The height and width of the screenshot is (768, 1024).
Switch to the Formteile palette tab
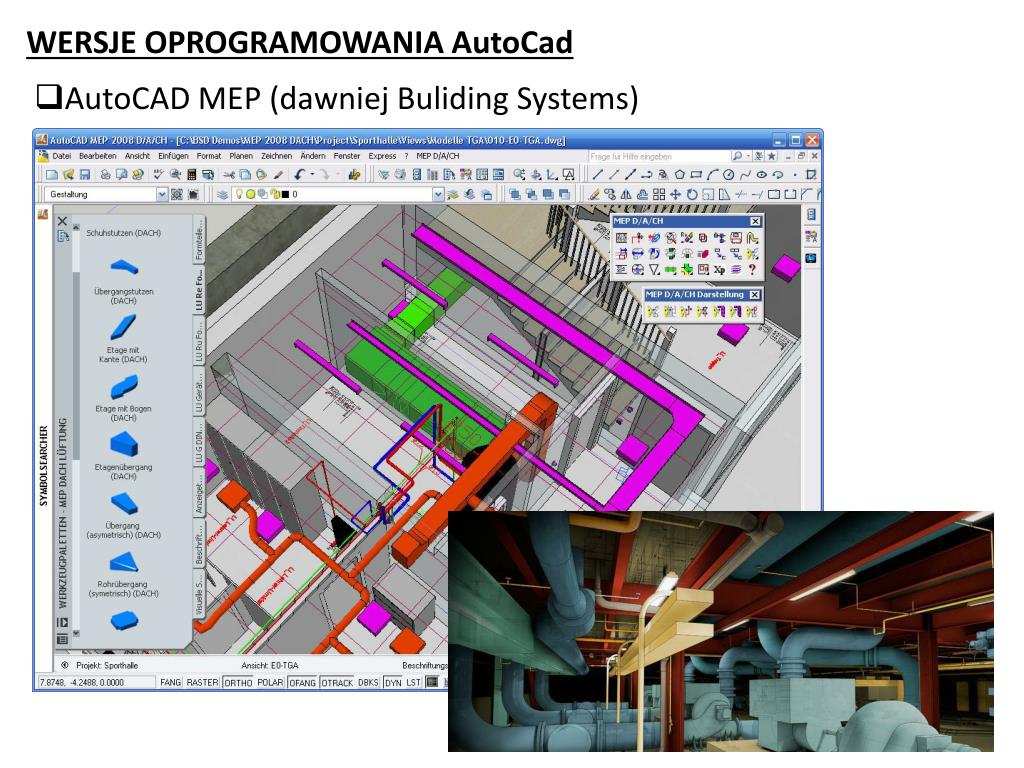pyautogui.click(x=199, y=239)
